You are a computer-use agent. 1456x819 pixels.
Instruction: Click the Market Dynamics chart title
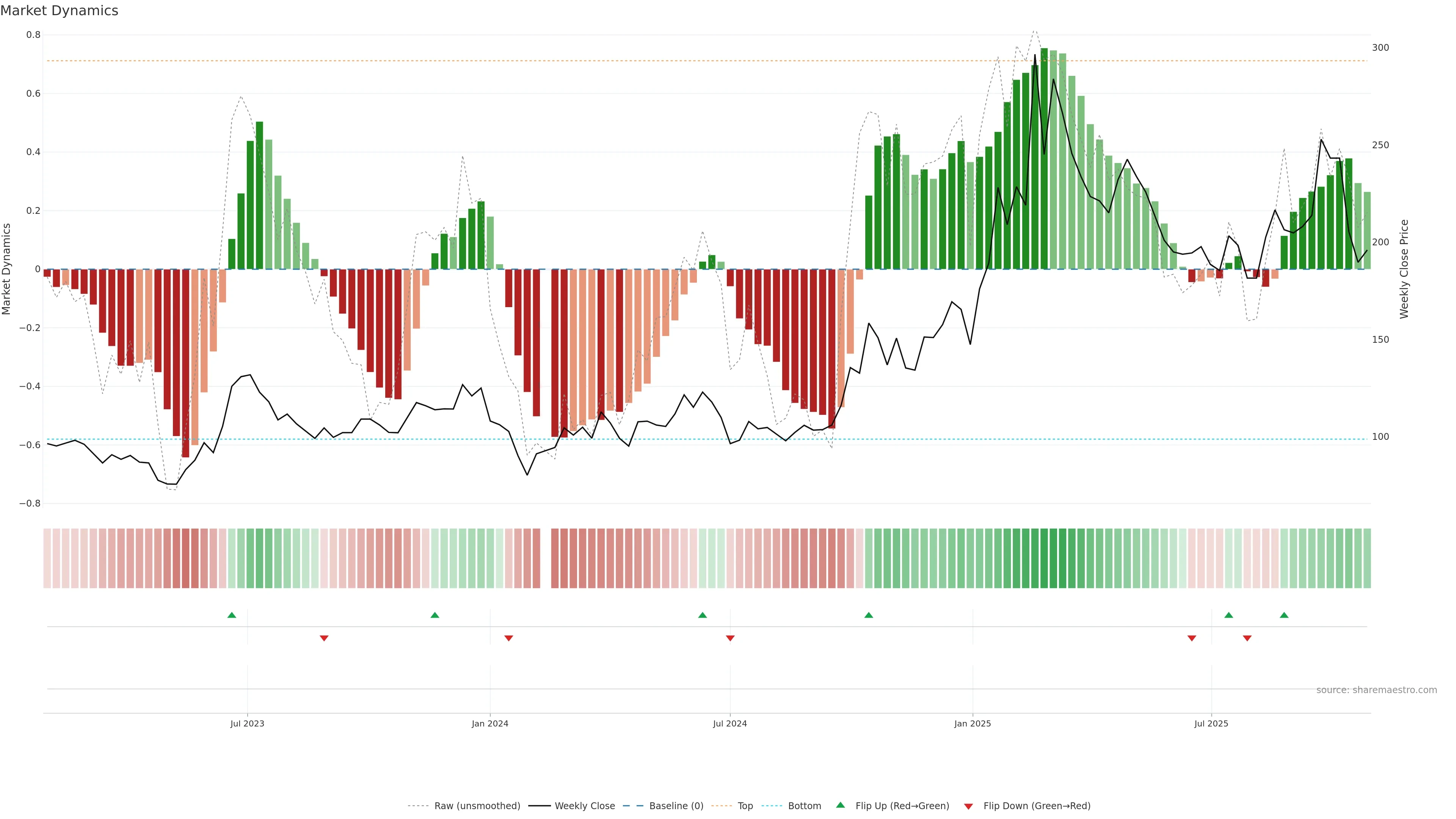click(60, 11)
